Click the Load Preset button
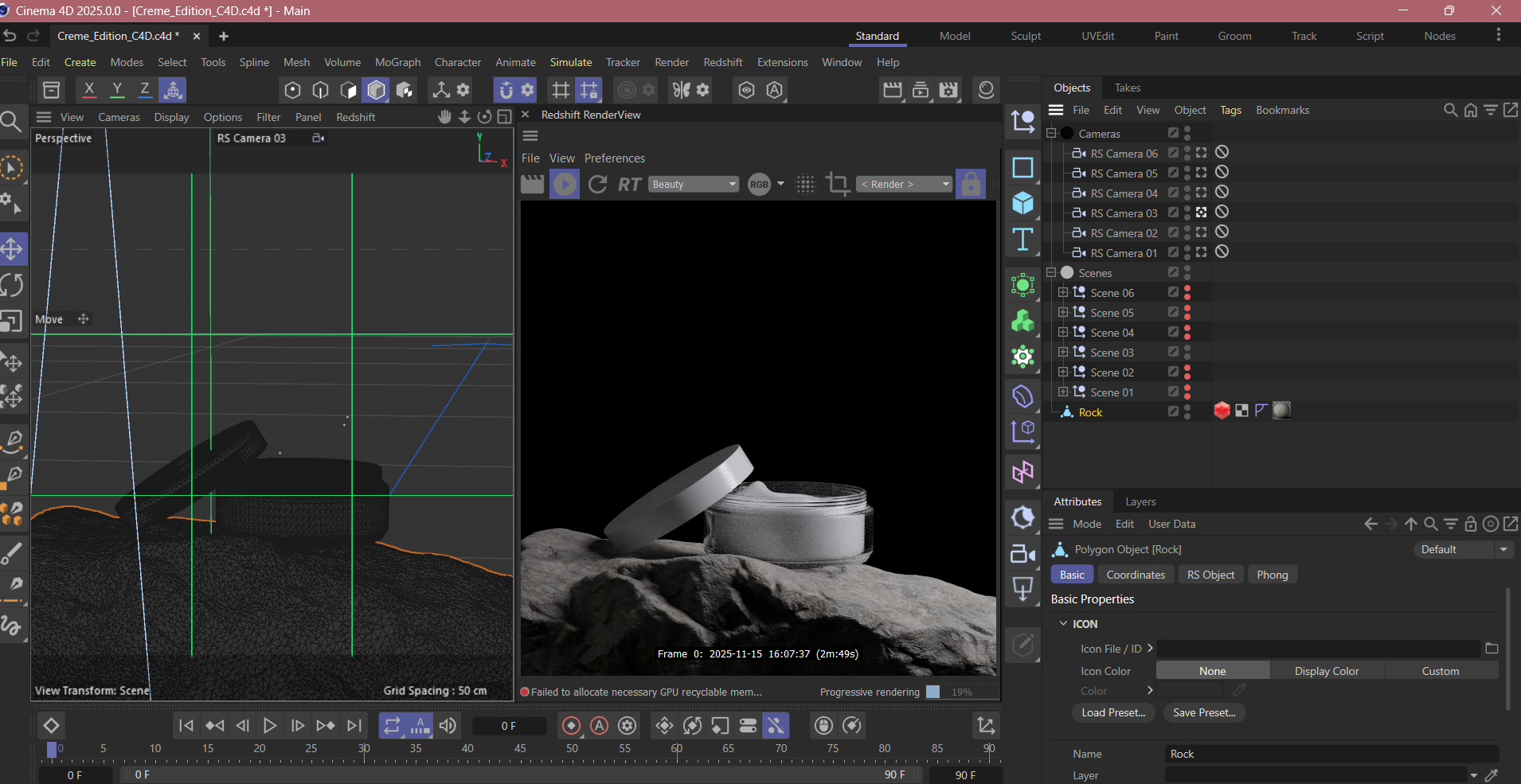1521x784 pixels. click(x=1112, y=712)
